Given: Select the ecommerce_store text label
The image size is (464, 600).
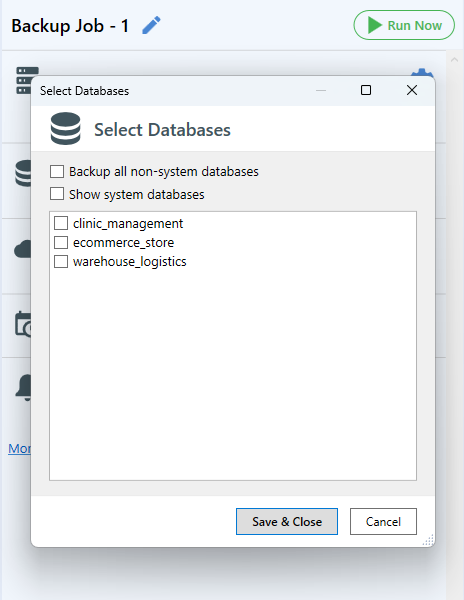Looking at the screenshot, I should pyautogui.click(x=124, y=243).
